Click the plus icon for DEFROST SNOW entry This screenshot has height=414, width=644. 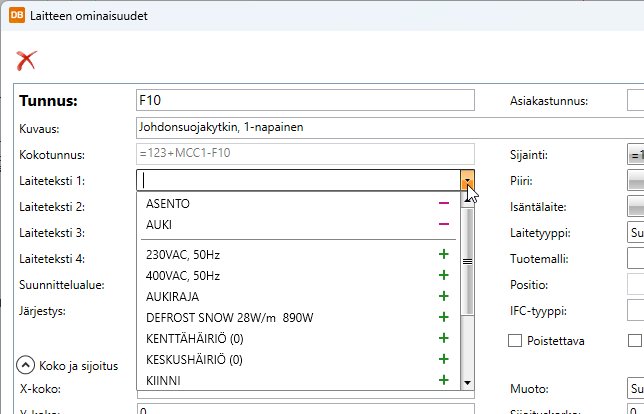click(x=443, y=317)
